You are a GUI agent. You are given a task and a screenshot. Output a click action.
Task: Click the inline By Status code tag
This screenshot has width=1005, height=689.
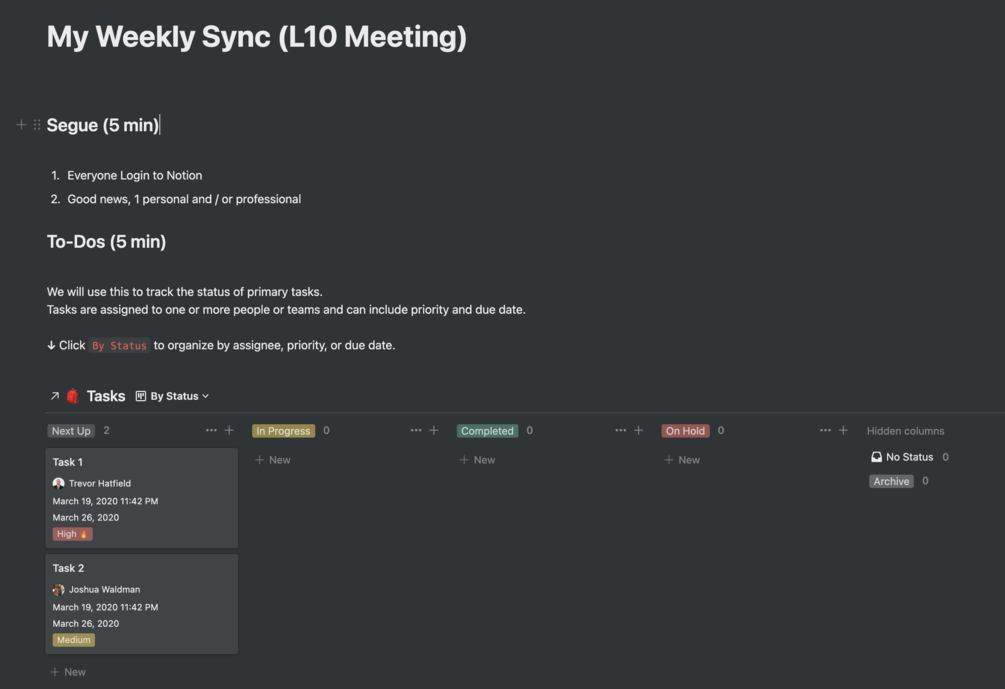pyautogui.click(x=119, y=346)
